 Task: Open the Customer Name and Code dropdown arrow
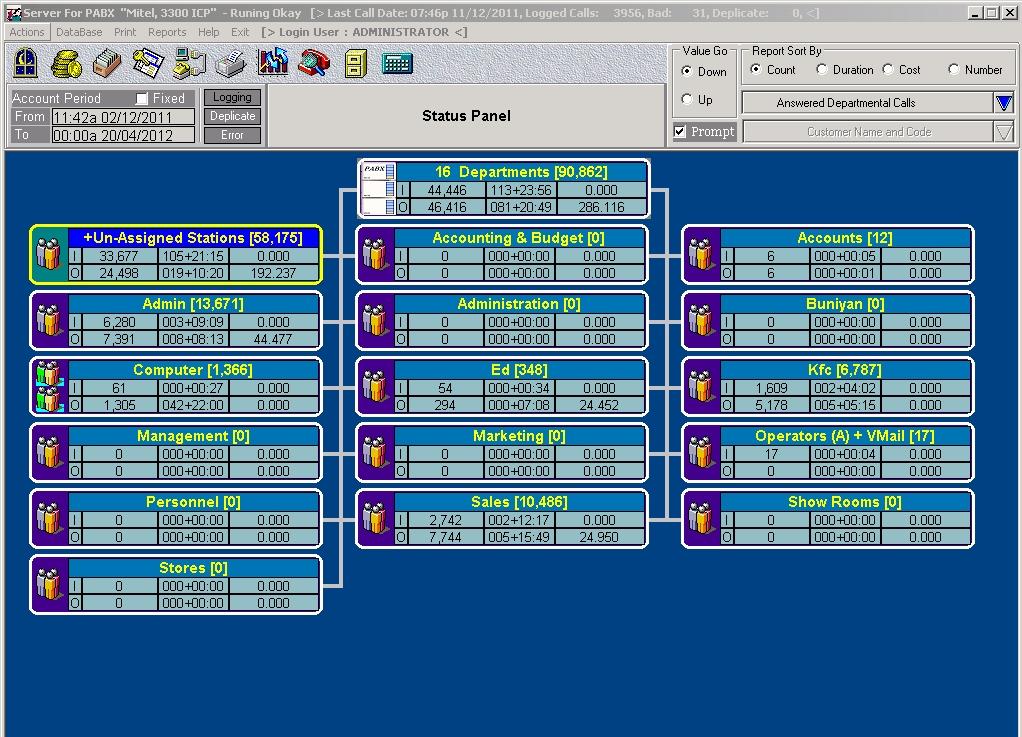[x=1004, y=132]
